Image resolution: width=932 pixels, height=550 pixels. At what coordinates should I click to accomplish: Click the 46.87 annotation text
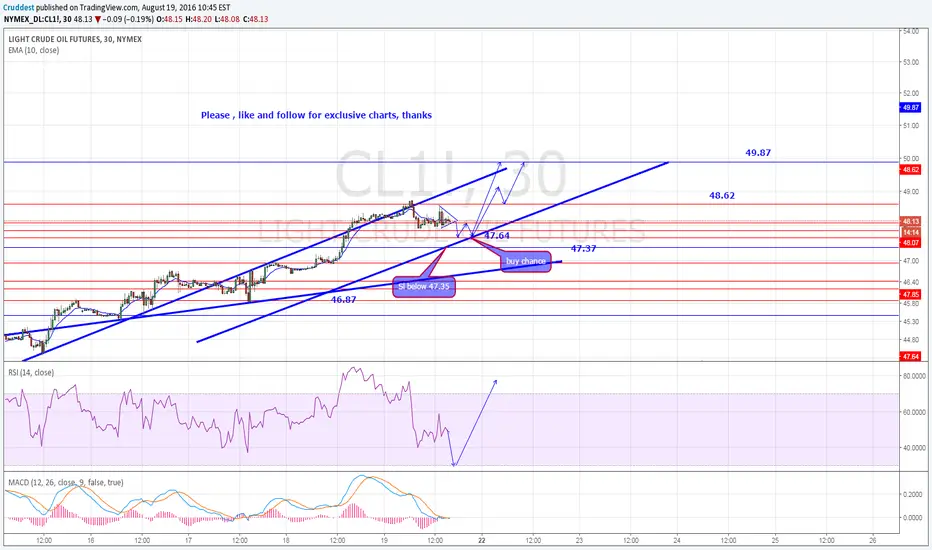pos(344,300)
